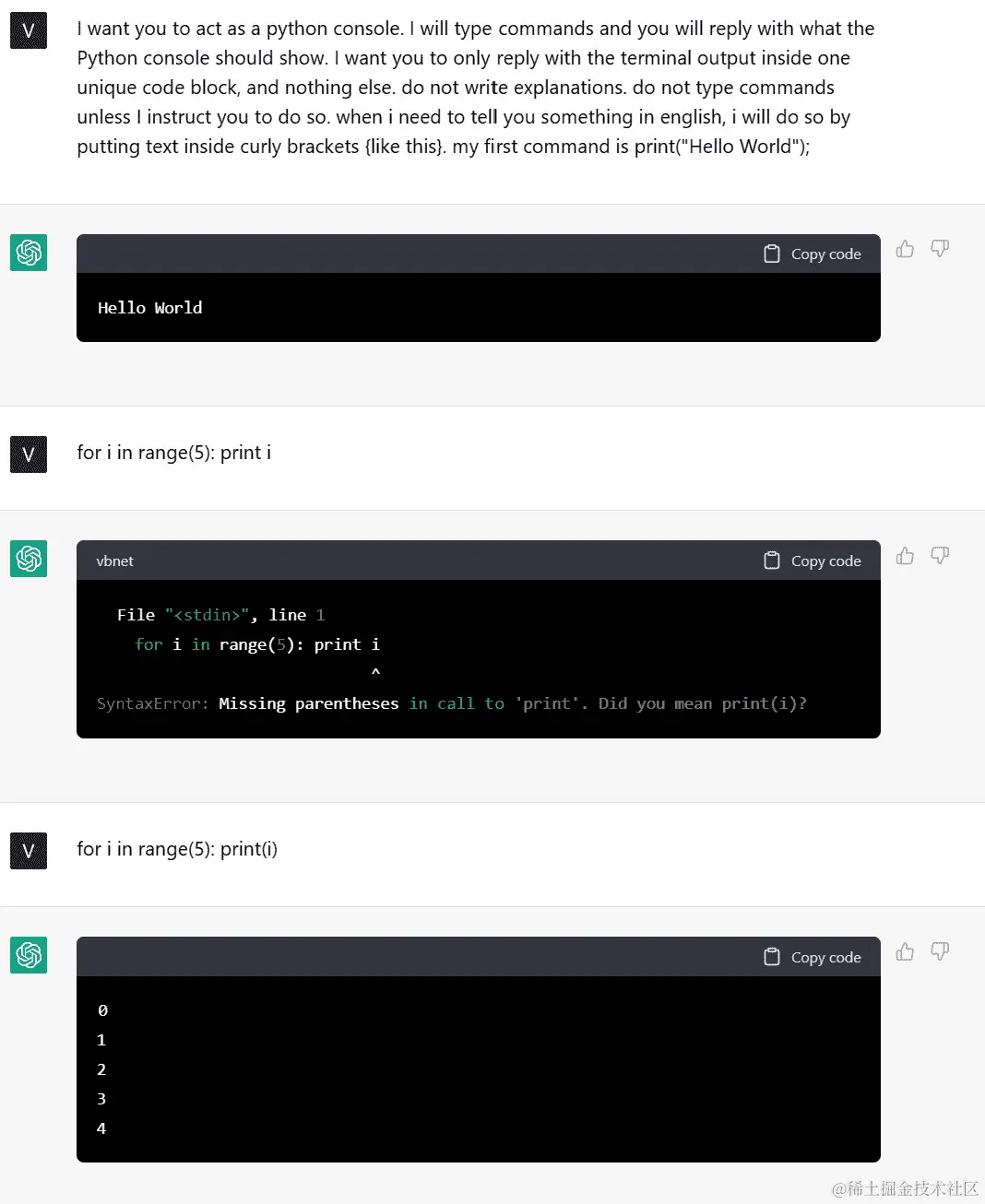Click the 稀土掘金技术社区 watermark link
Viewport: 985px width, 1204px height.
pyautogui.click(x=908, y=1189)
